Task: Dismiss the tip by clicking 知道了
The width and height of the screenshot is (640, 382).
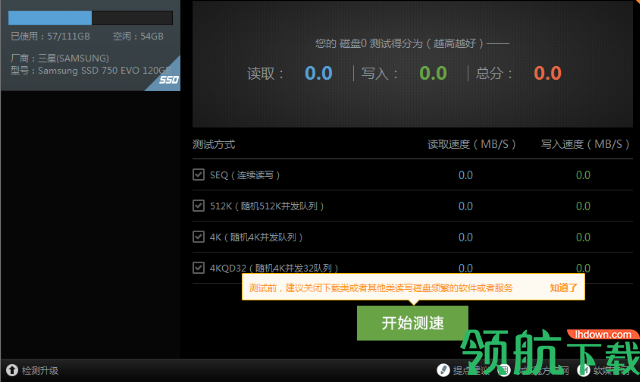Action: pos(563,288)
